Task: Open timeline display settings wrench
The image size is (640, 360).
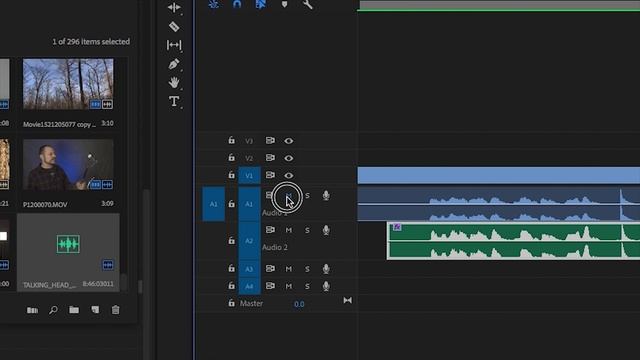Action: pyautogui.click(x=308, y=4)
